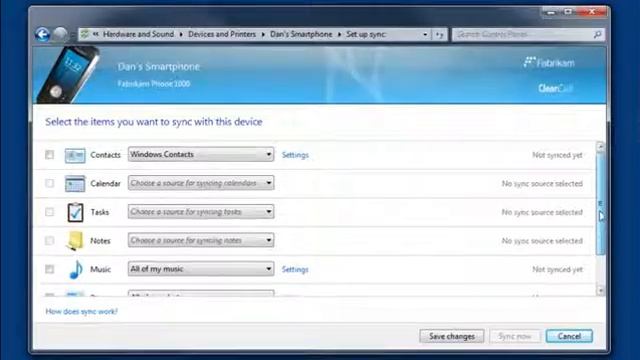
Task: Select the Set up sync breadcrumb
Action: [366, 34]
